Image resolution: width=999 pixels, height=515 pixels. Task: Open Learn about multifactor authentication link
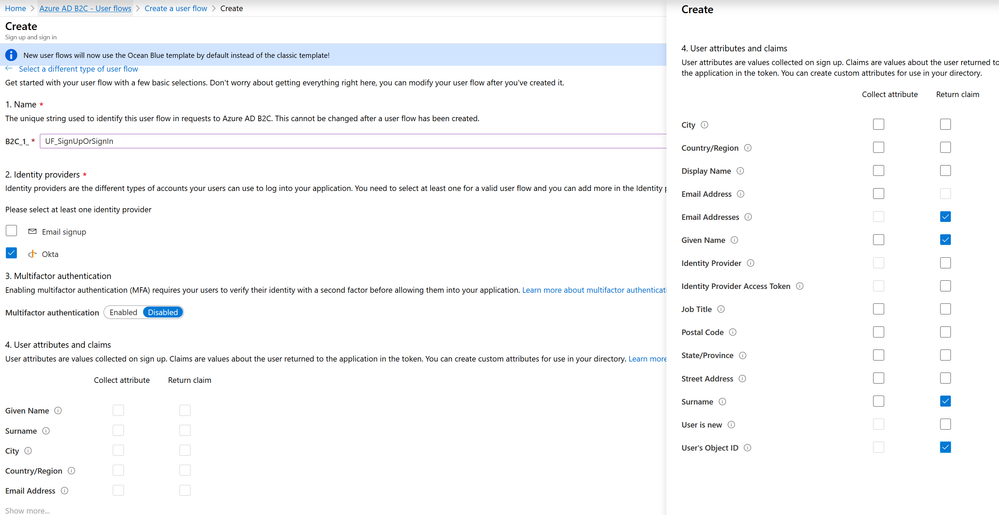pyautogui.click(x=594, y=290)
